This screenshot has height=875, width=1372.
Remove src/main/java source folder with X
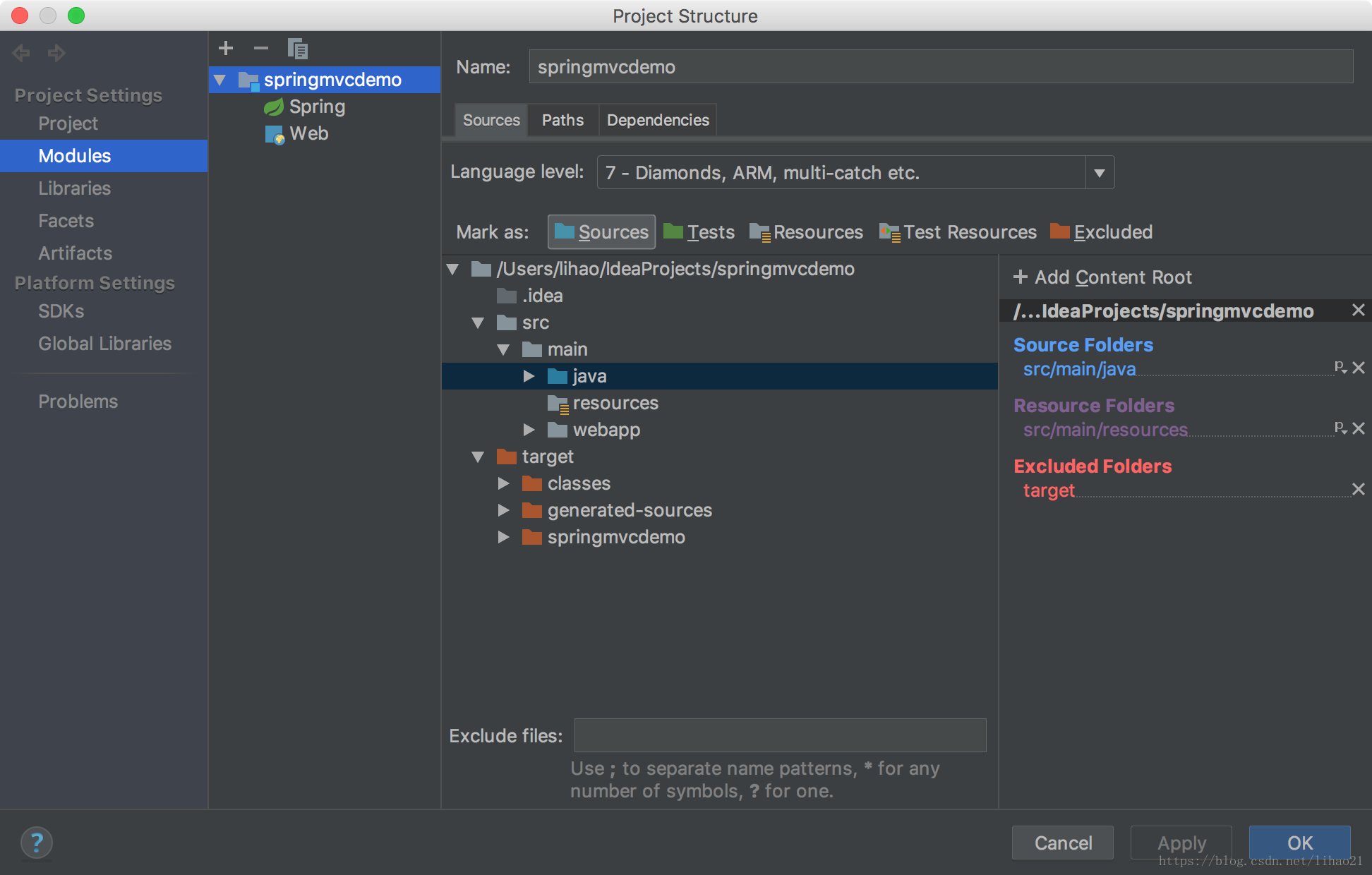1359,368
